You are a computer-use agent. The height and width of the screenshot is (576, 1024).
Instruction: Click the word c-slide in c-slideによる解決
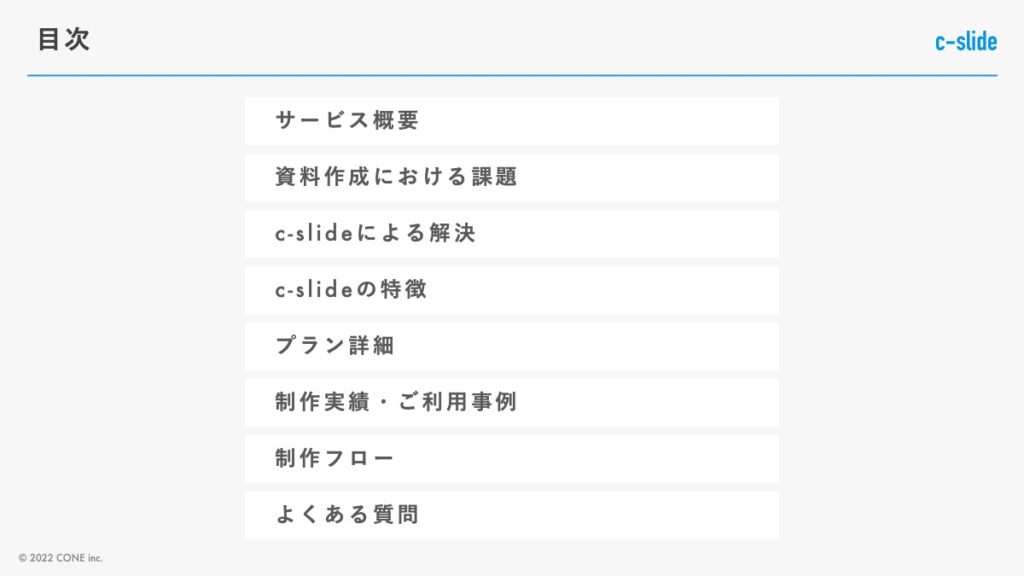(312, 233)
